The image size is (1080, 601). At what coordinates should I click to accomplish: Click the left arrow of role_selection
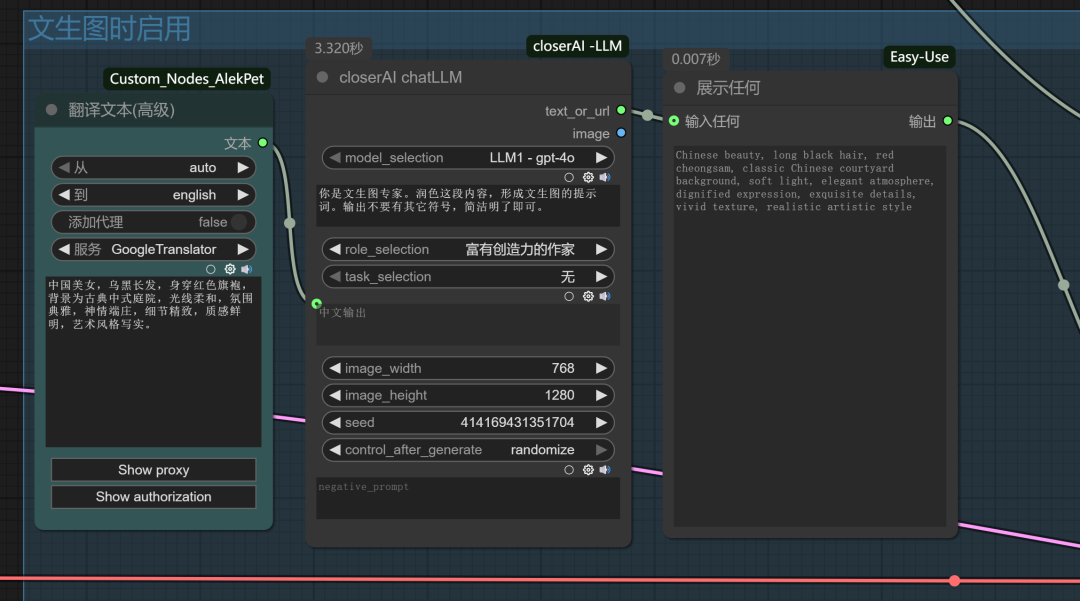coord(335,249)
